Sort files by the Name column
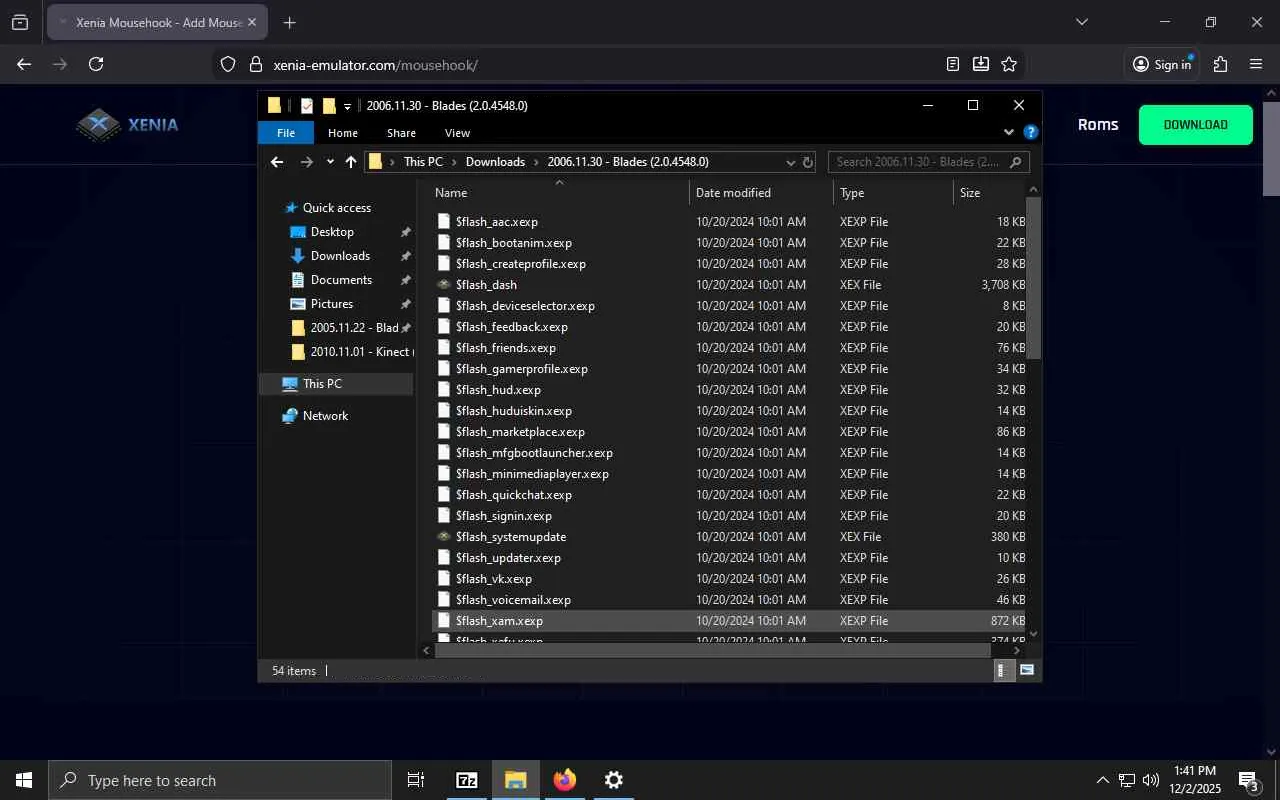Viewport: 1280px width, 800px height. (559, 193)
